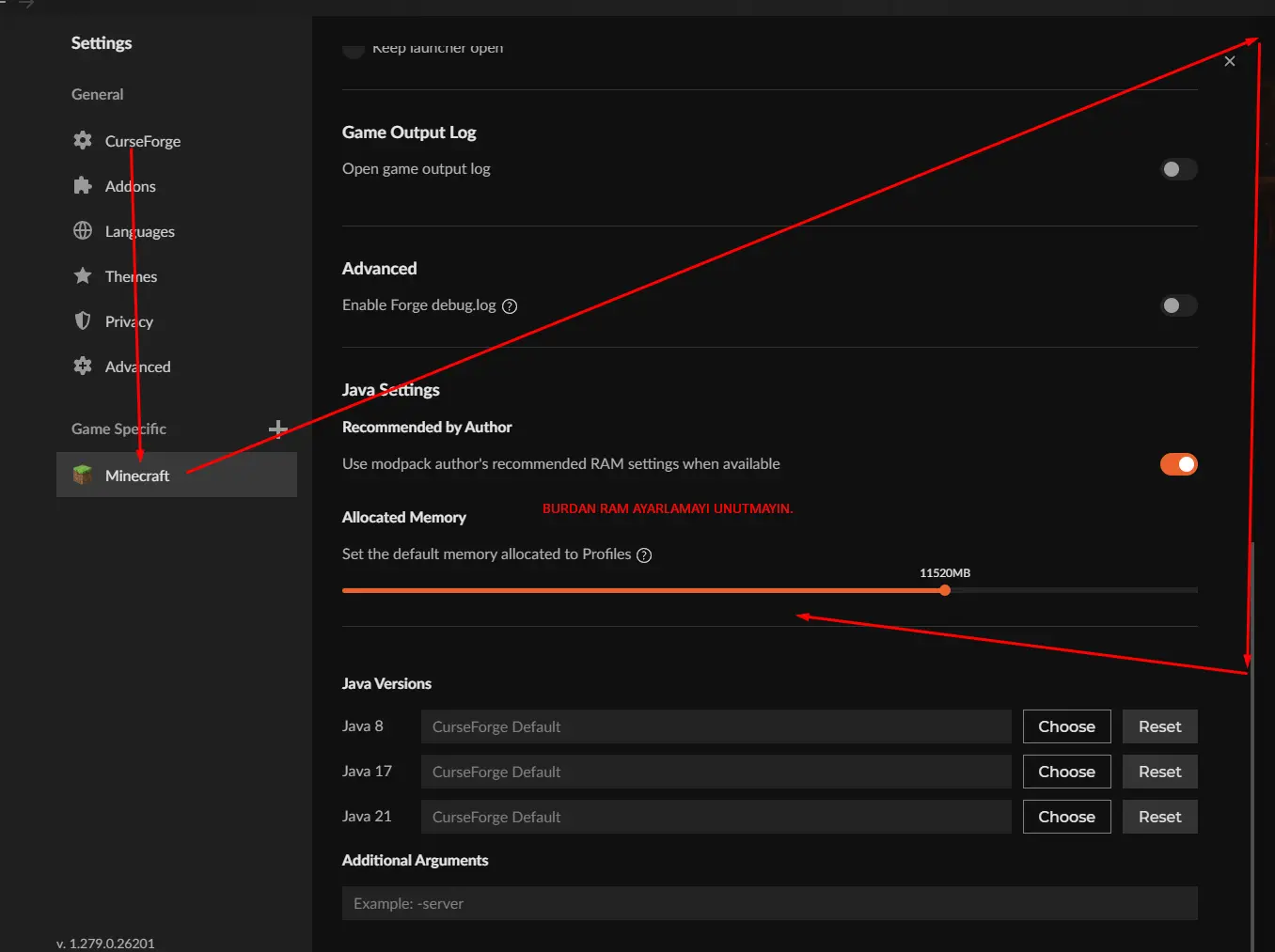Show help for default memory allocated to Profiles
Image resolution: width=1275 pixels, height=952 pixels.
pos(644,555)
